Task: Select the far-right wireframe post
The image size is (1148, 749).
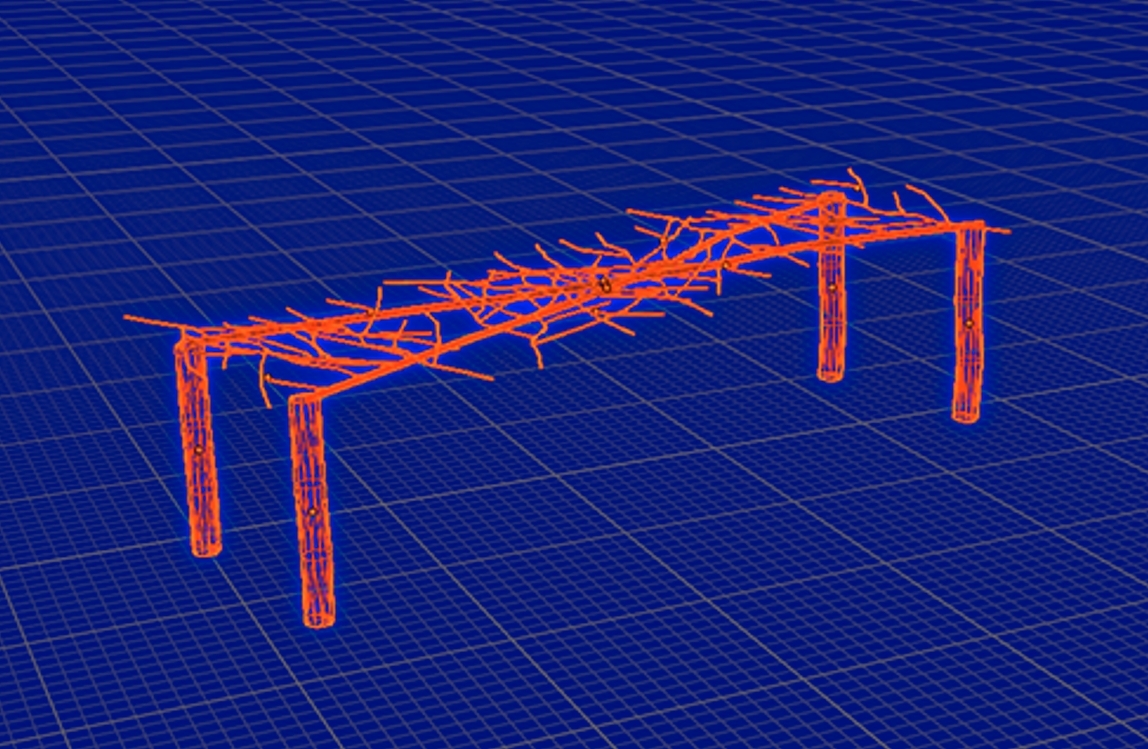Action: (967, 322)
